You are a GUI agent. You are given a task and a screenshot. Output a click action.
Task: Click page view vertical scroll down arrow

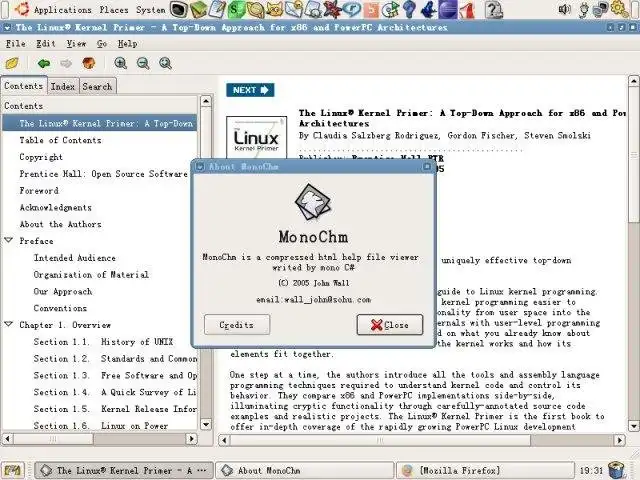point(633,427)
